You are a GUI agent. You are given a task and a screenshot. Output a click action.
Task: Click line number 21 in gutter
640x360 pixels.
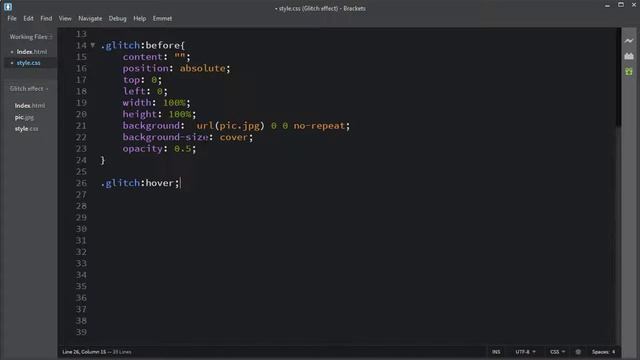[x=81, y=126]
